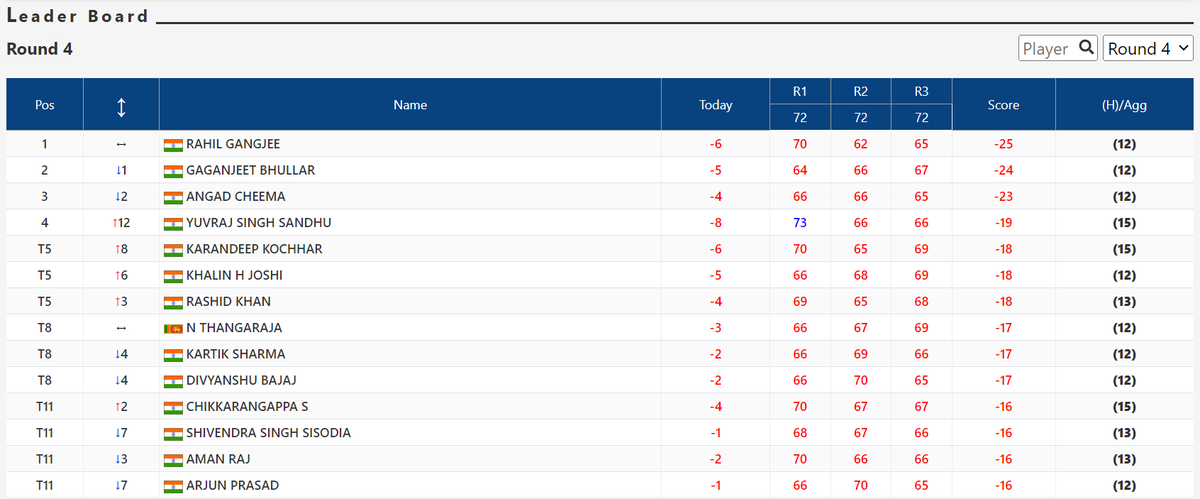Click flag beside Divyanshu Bajaj
This screenshot has width=1200, height=499.
point(173,380)
